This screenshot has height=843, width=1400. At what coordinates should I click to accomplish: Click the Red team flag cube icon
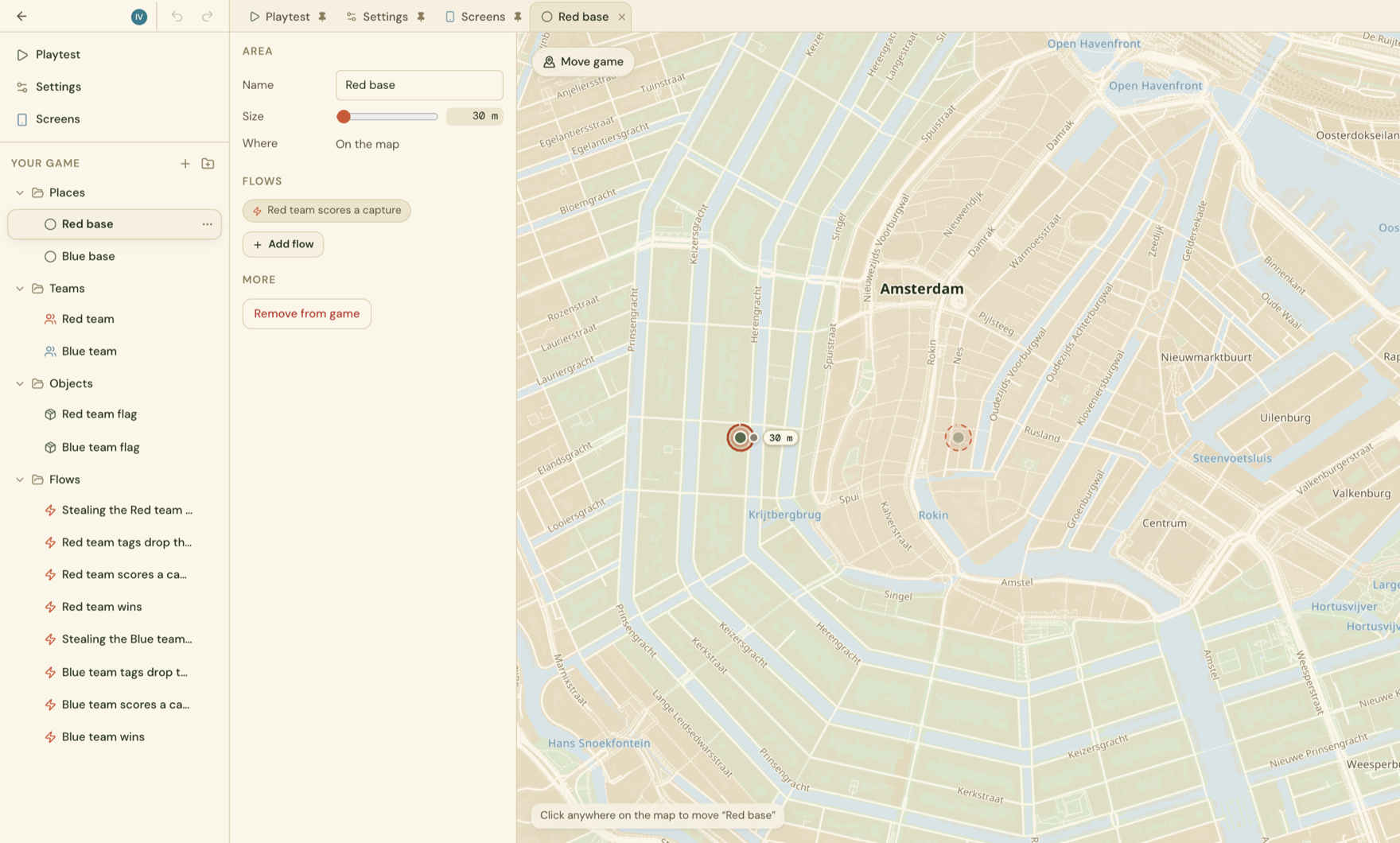pyautogui.click(x=50, y=414)
